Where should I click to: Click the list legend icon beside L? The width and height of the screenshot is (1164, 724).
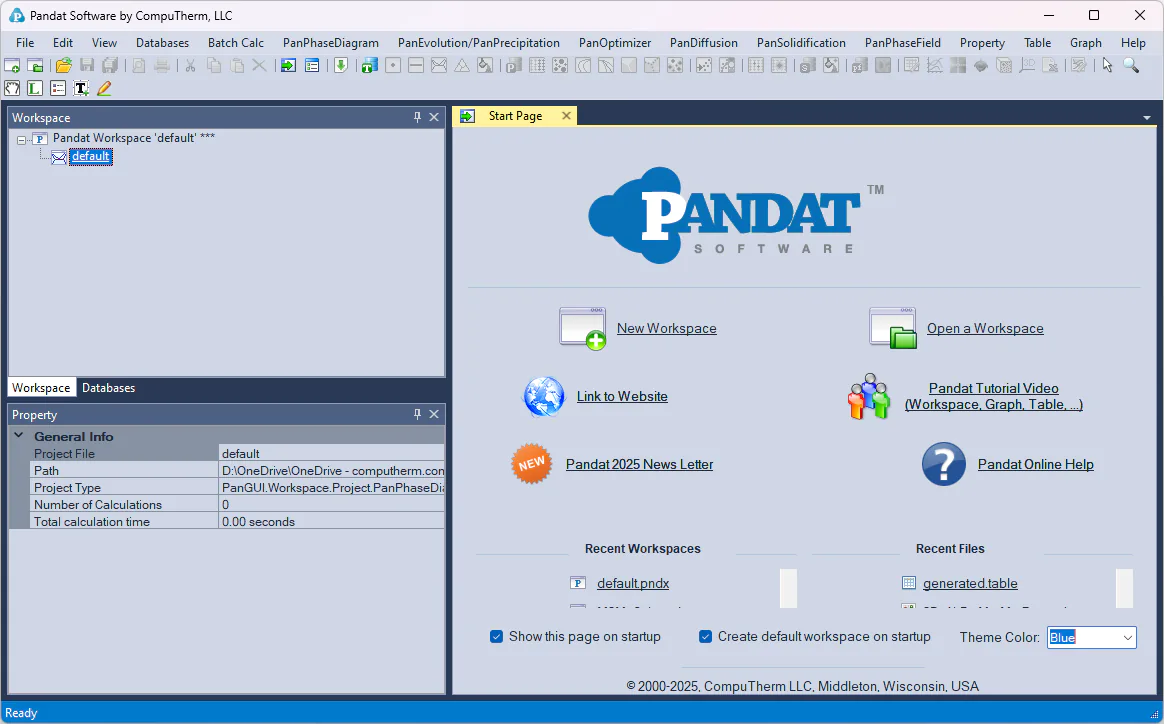[58, 88]
